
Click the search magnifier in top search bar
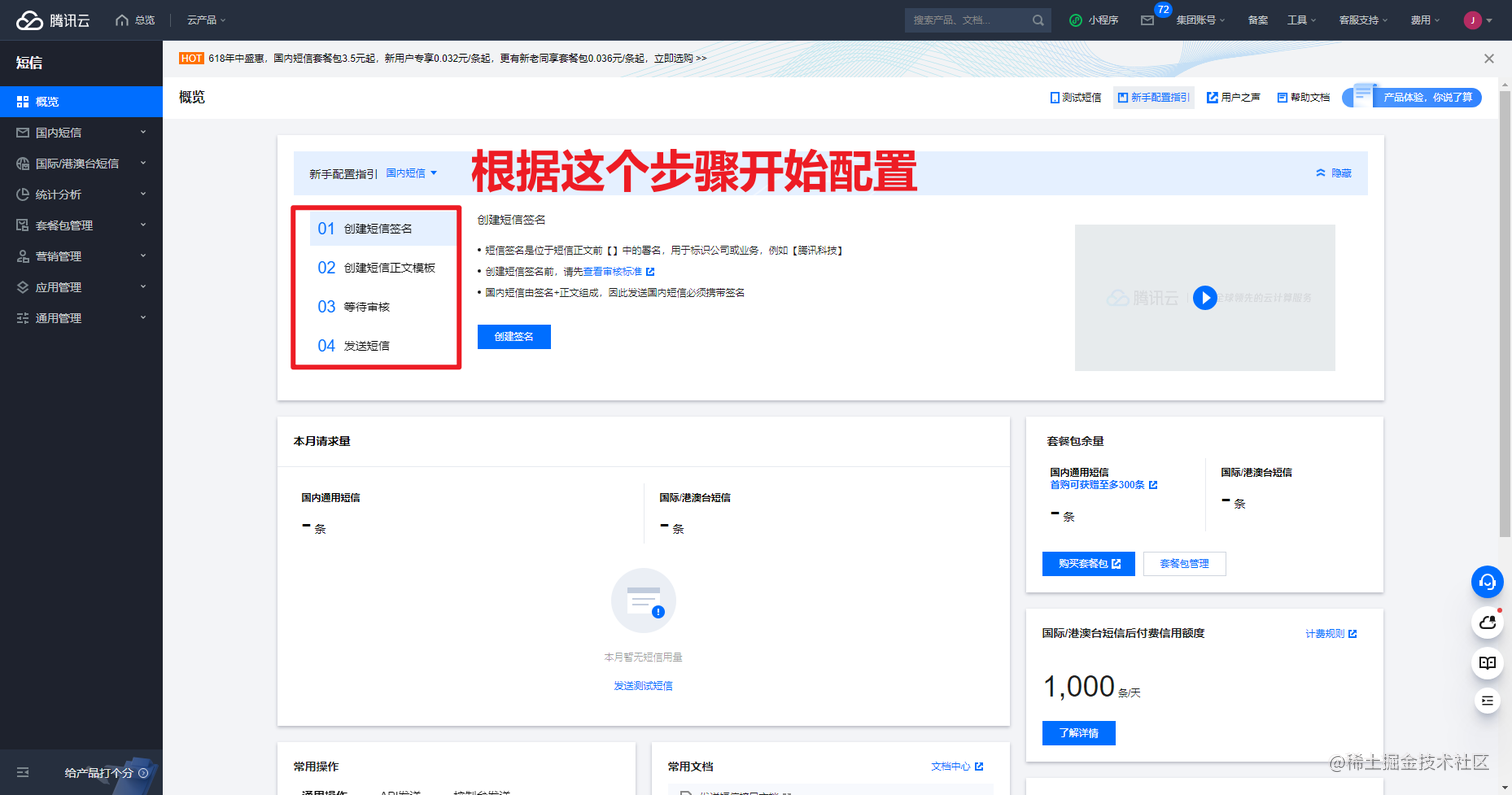[1038, 19]
